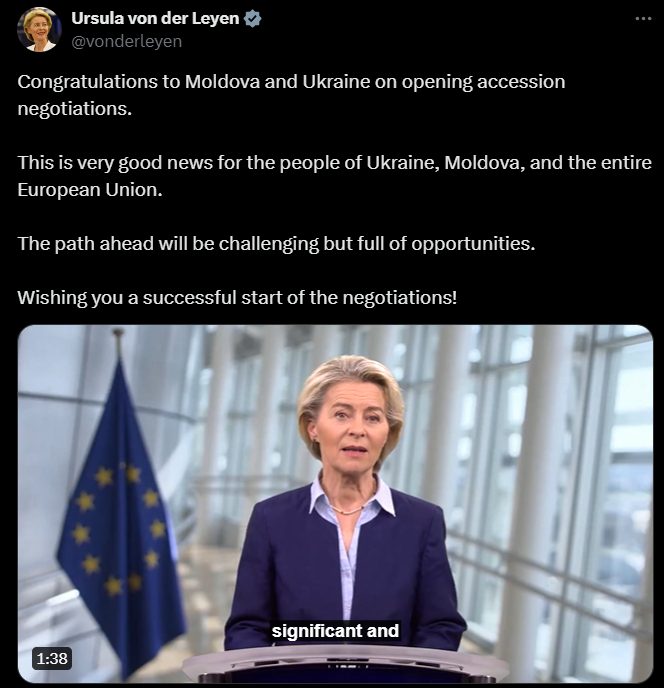664x688 pixels.
Task: Click the 'European Union.' text line
Action: (90, 190)
